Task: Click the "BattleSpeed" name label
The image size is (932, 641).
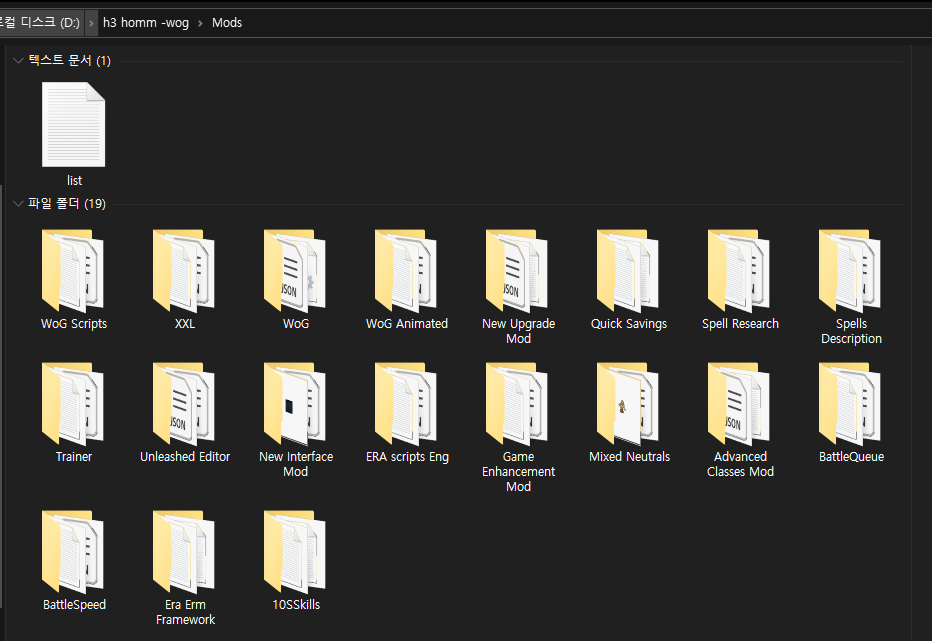Action: pyautogui.click(x=74, y=605)
